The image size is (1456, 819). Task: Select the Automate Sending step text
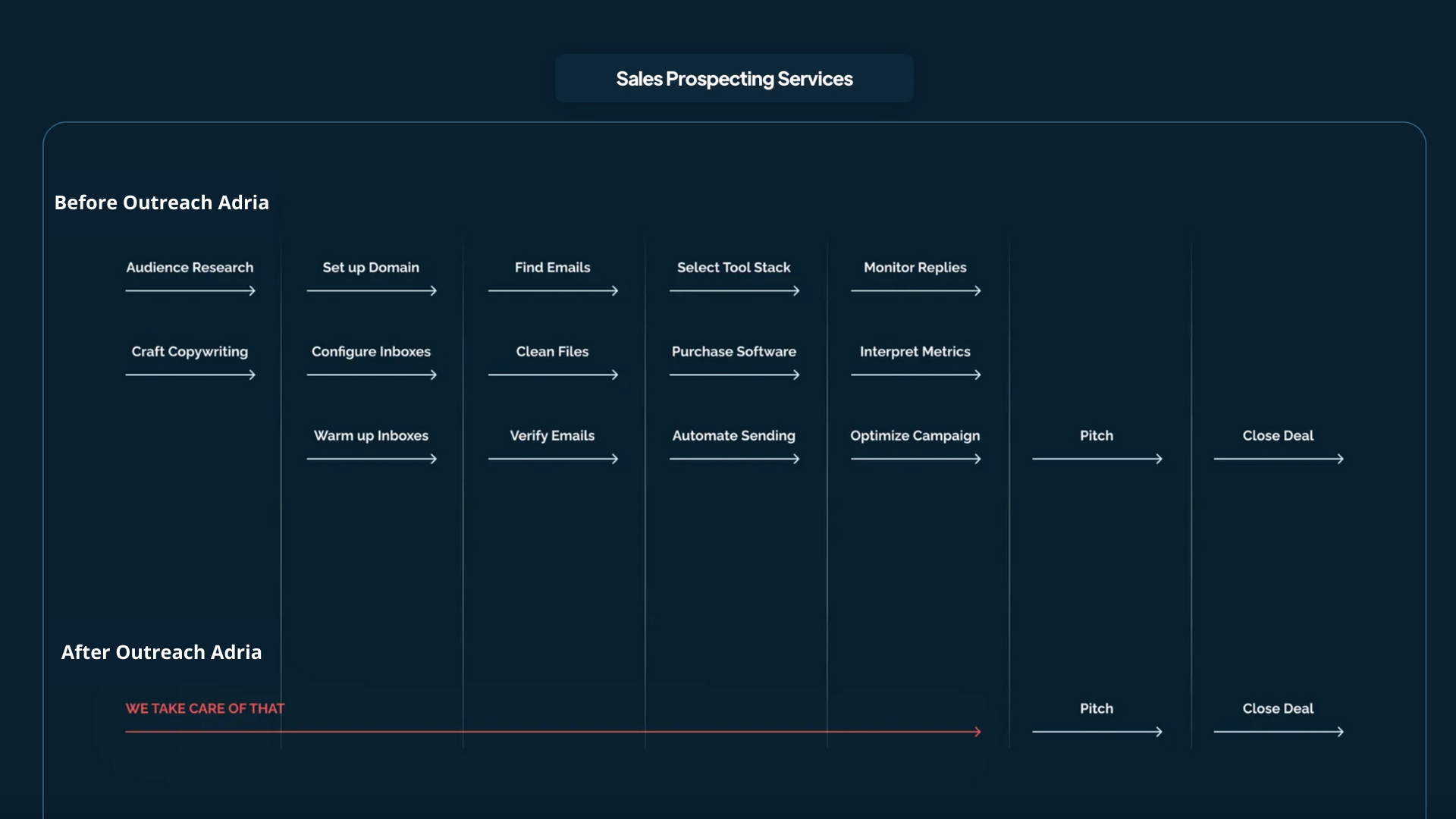pyautogui.click(x=733, y=436)
